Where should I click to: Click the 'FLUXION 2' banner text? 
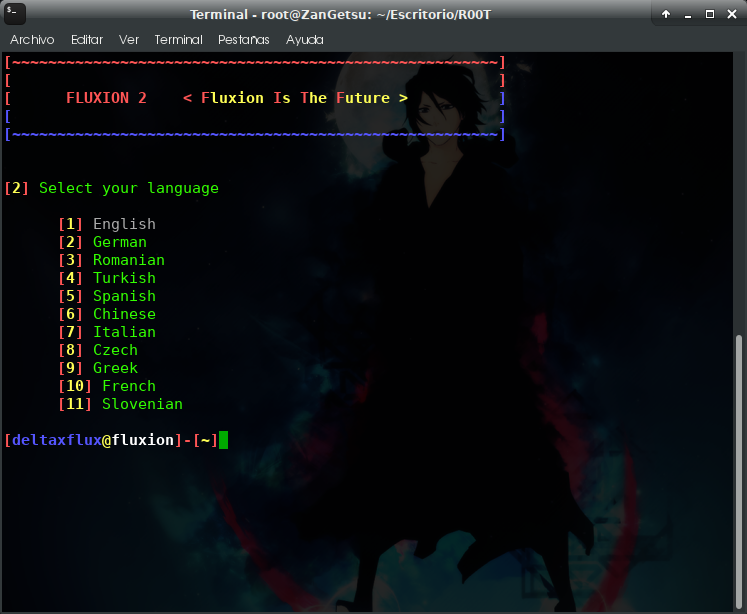[106, 98]
